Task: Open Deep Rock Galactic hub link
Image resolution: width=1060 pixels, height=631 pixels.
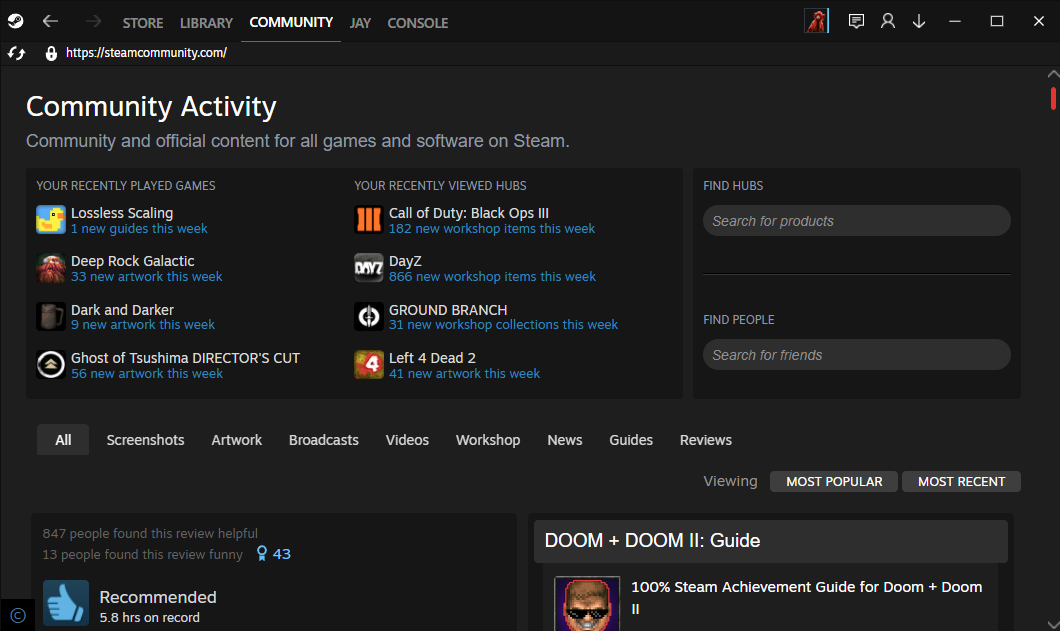Action: pyautogui.click(x=132, y=261)
